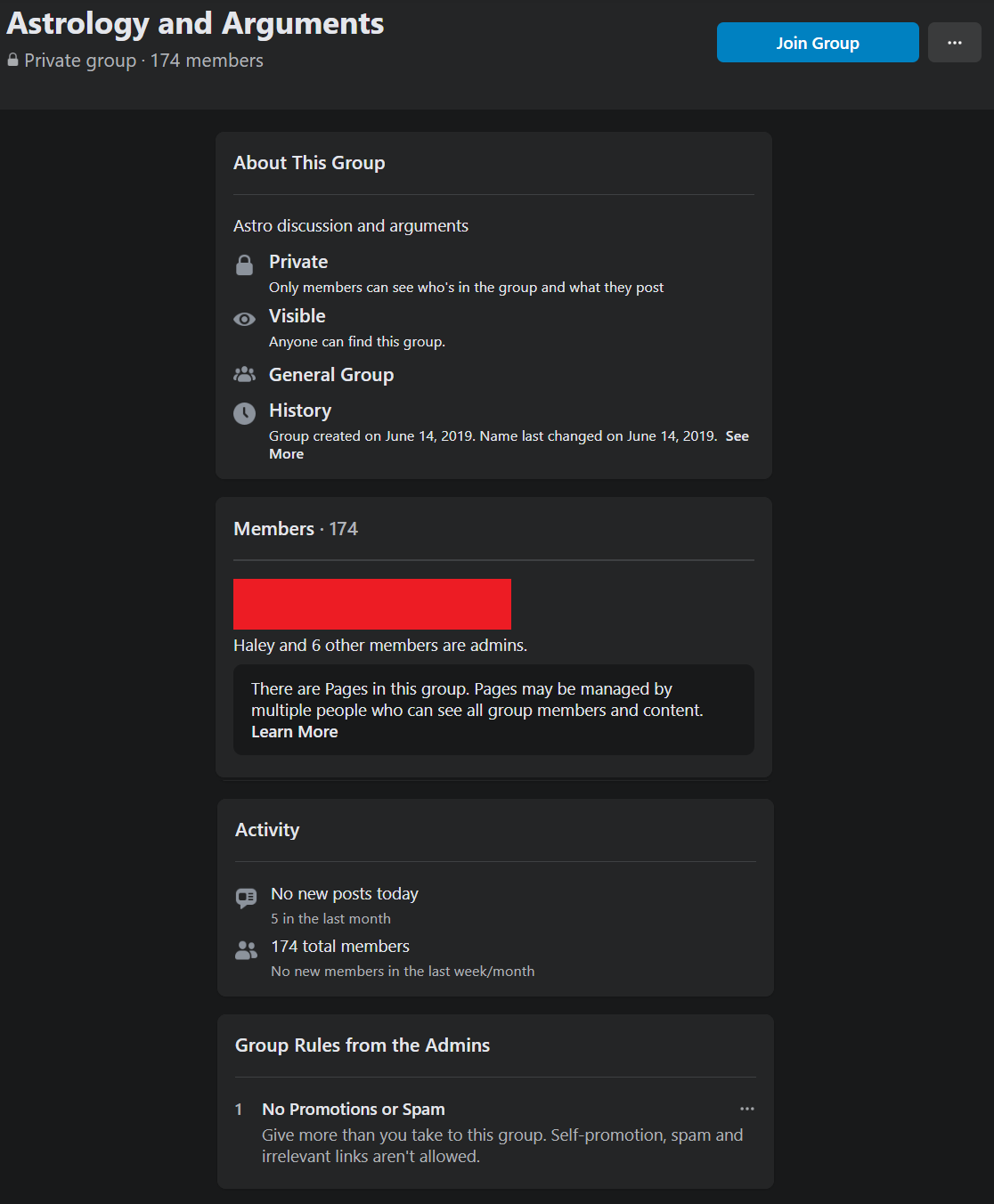The width and height of the screenshot is (994, 1204).
Task: Click the clock icon next to History
Action: click(x=244, y=413)
